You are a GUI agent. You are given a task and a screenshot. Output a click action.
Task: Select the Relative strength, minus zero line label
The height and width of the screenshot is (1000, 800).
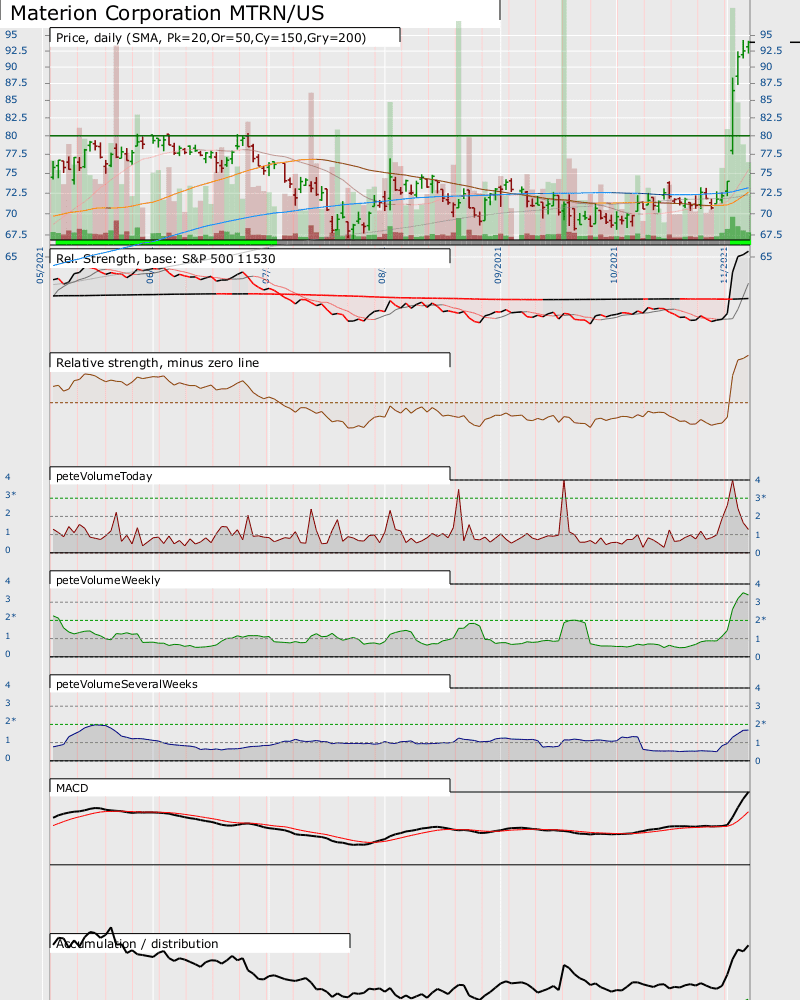pos(158,363)
